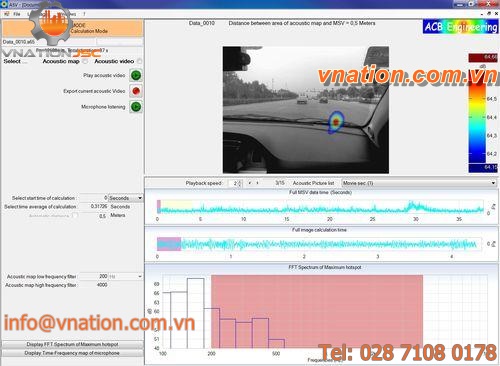The width and height of the screenshot is (500, 366).
Task: Restore the inner document window
Action: tap(489, 14)
